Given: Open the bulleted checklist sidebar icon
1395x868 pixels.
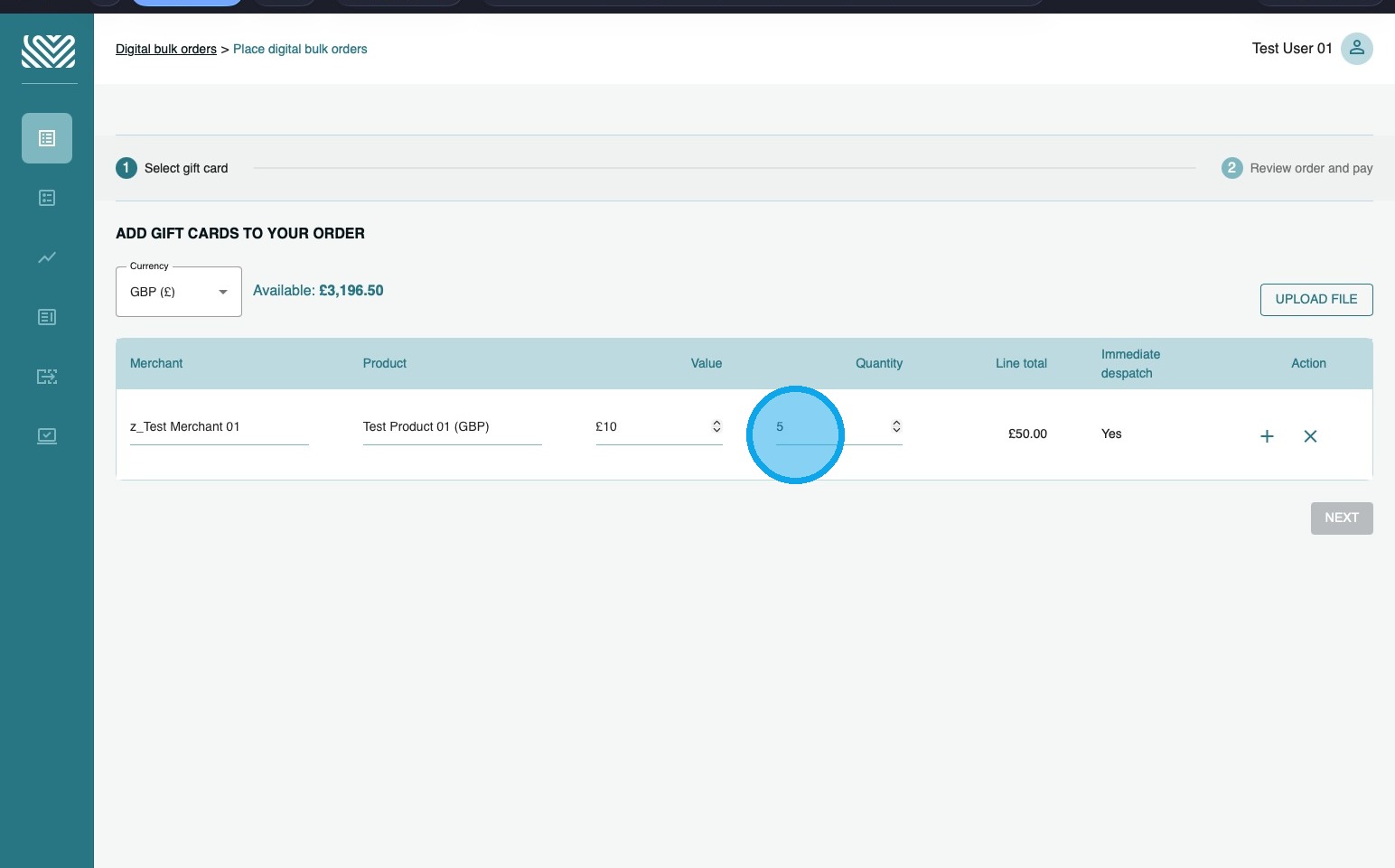Looking at the screenshot, I should [47, 198].
